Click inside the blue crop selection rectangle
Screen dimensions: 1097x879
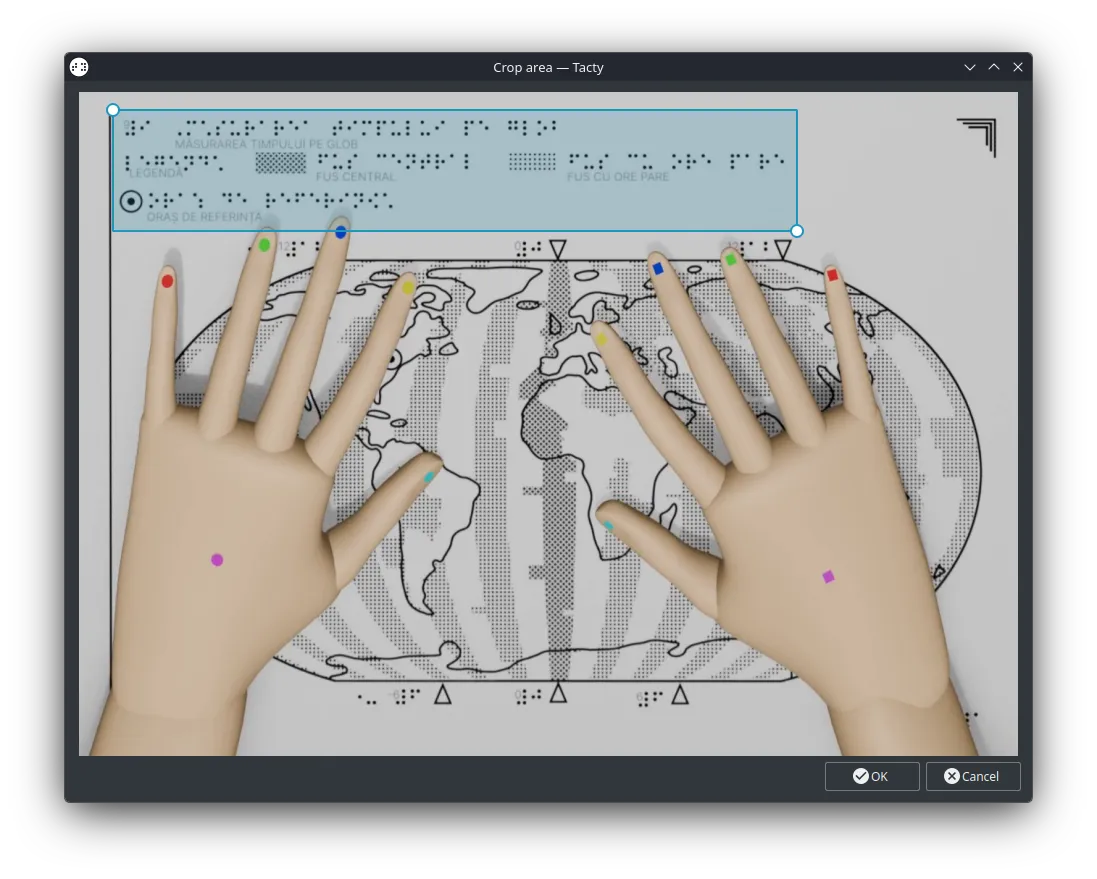[x=455, y=170]
